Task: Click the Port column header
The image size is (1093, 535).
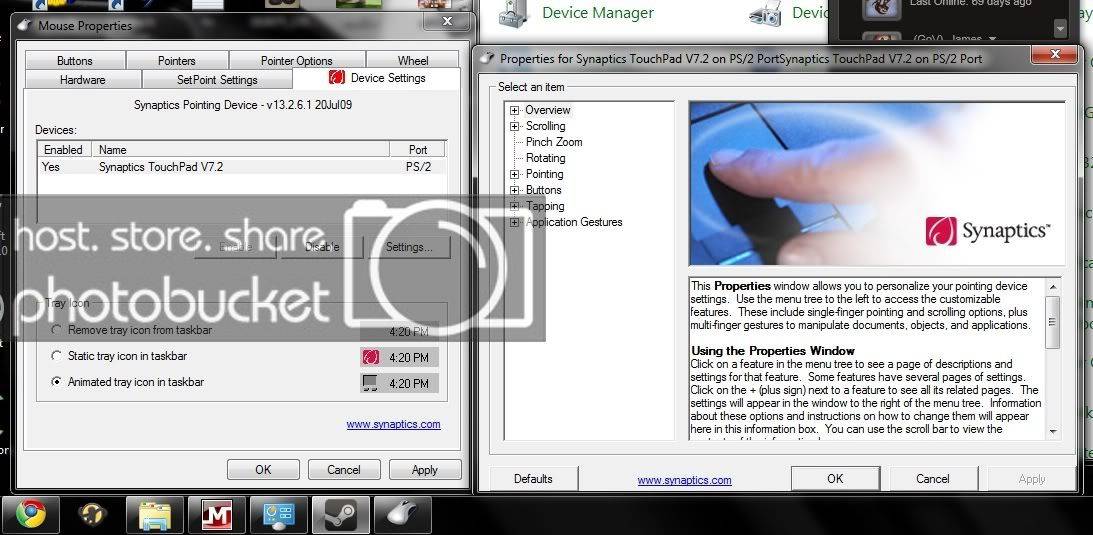Action: click(418, 150)
